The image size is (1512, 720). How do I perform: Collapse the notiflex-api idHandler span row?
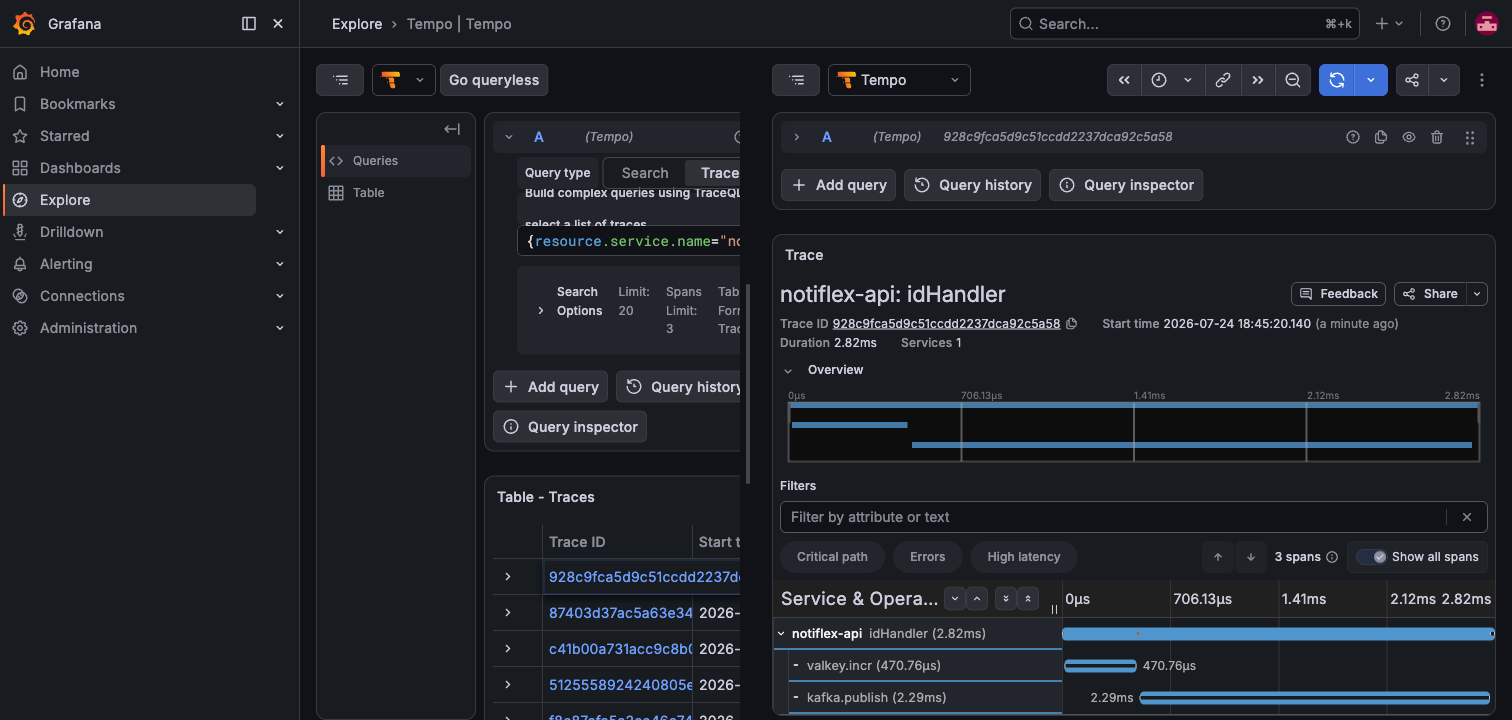point(782,633)
